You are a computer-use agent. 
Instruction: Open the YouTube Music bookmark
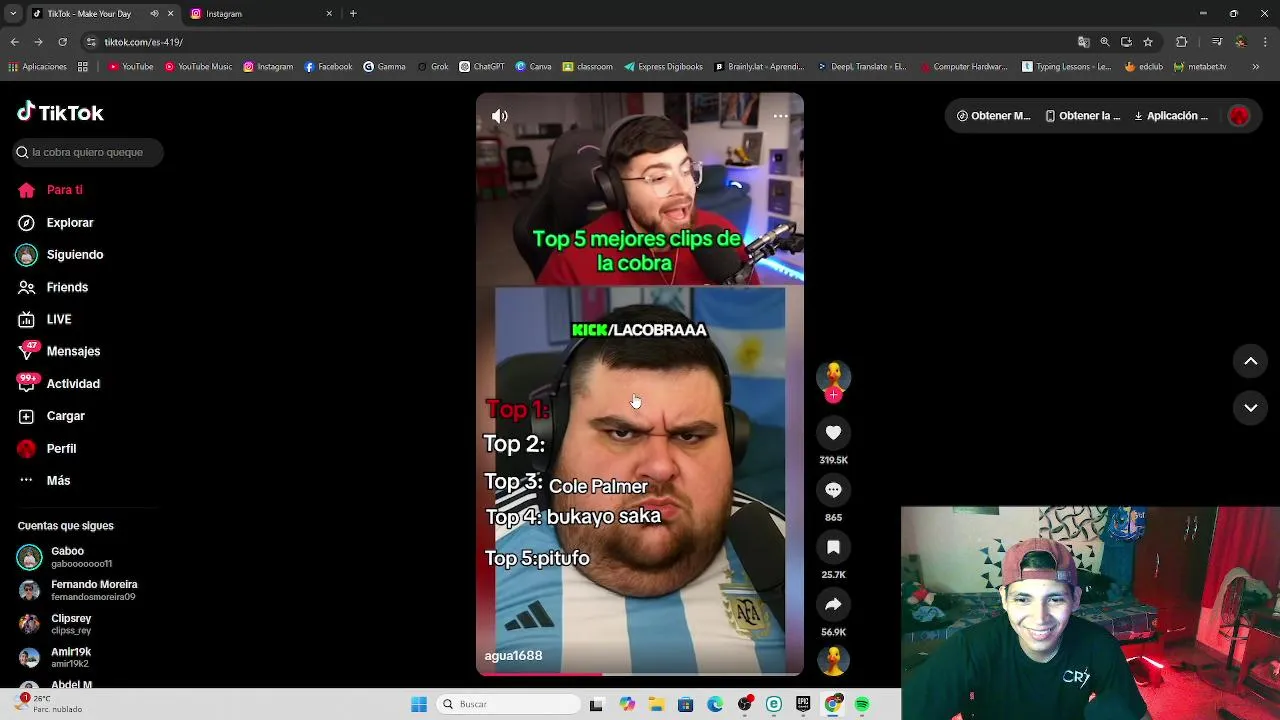(198, 67)
